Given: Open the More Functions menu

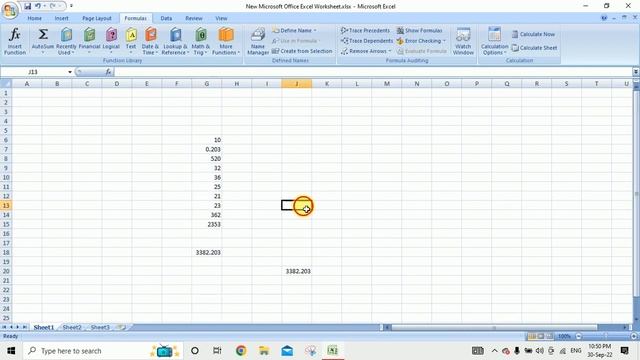Looking at the screenshot, I should (x=226, y=41).
